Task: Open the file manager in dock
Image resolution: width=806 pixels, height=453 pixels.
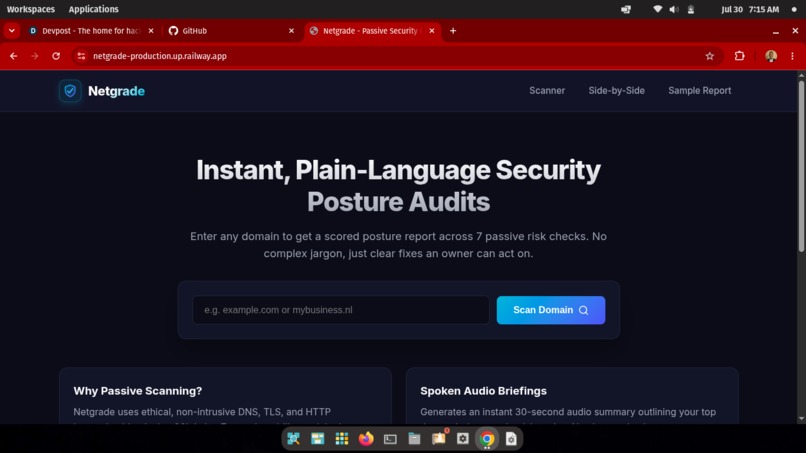Action: pos(414,439)
